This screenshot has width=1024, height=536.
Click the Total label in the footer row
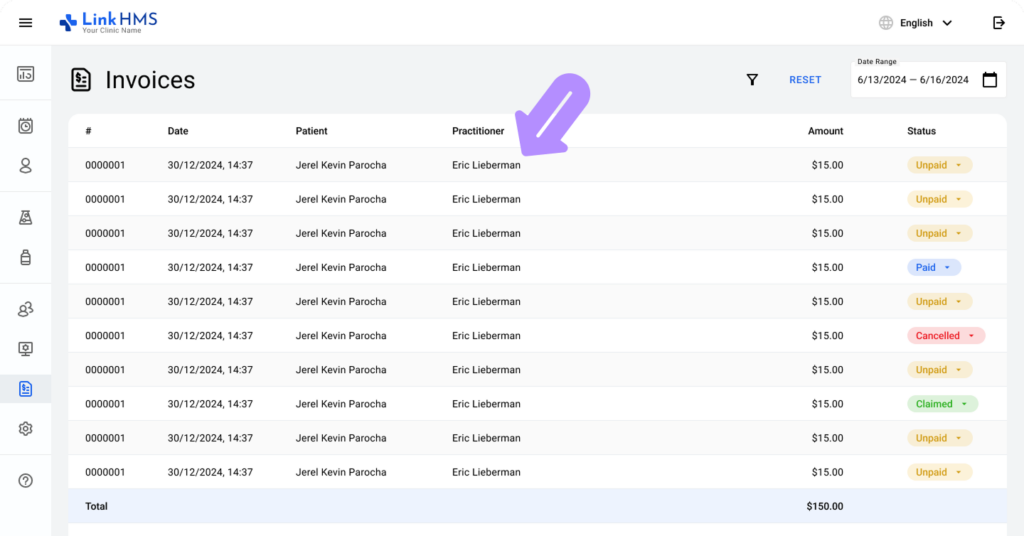(96, 507)
